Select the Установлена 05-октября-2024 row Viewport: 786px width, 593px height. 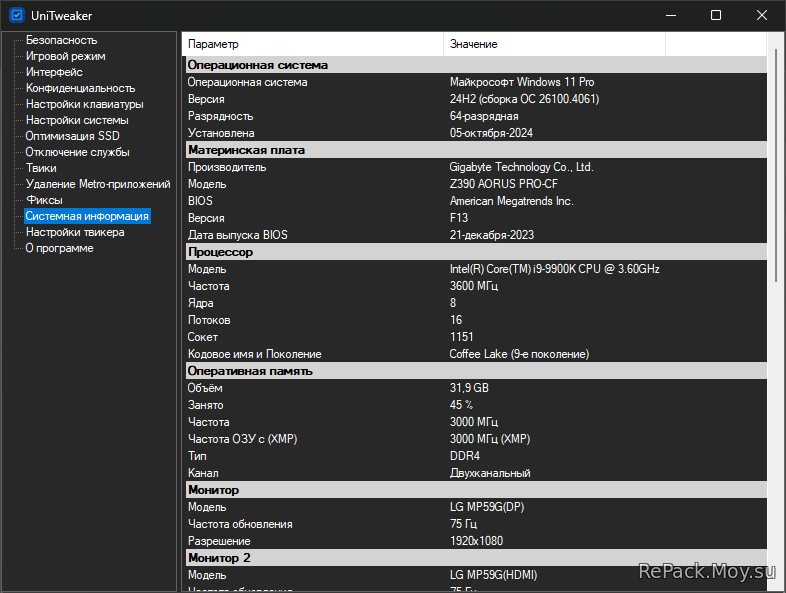pos(474,133)
